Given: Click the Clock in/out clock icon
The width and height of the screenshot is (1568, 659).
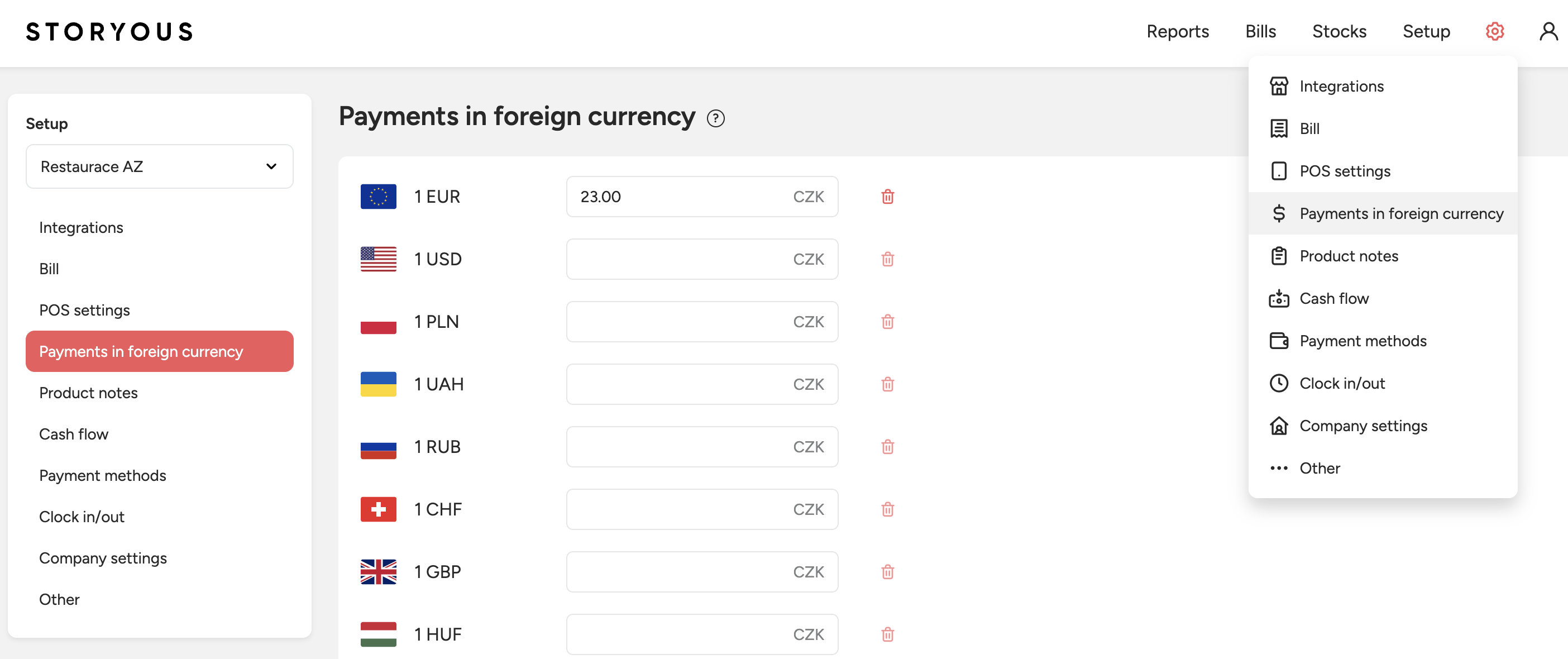Looking at the screenshot, I should click(1278, 383).
